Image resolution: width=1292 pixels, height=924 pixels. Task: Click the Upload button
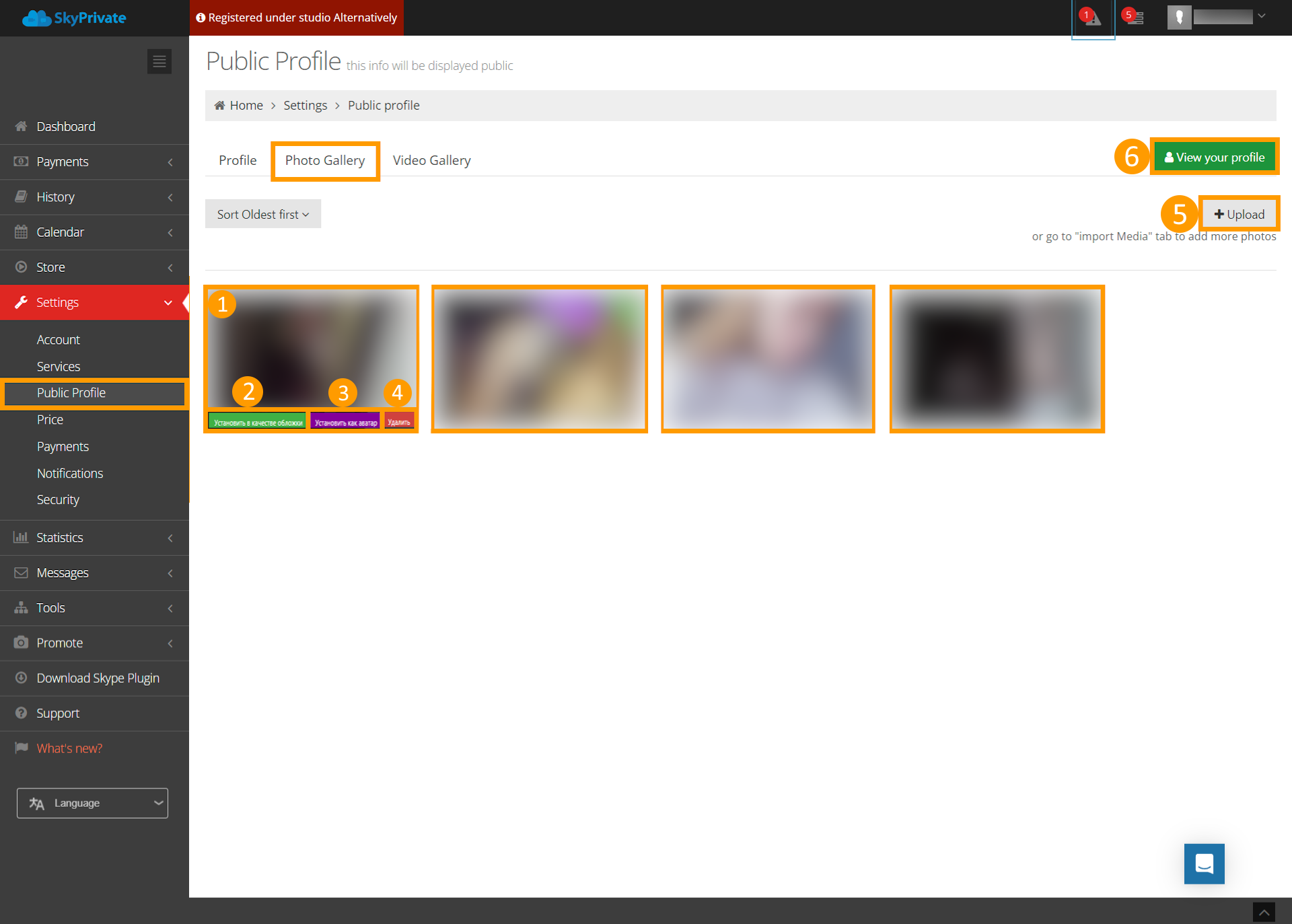(1239, 214)
